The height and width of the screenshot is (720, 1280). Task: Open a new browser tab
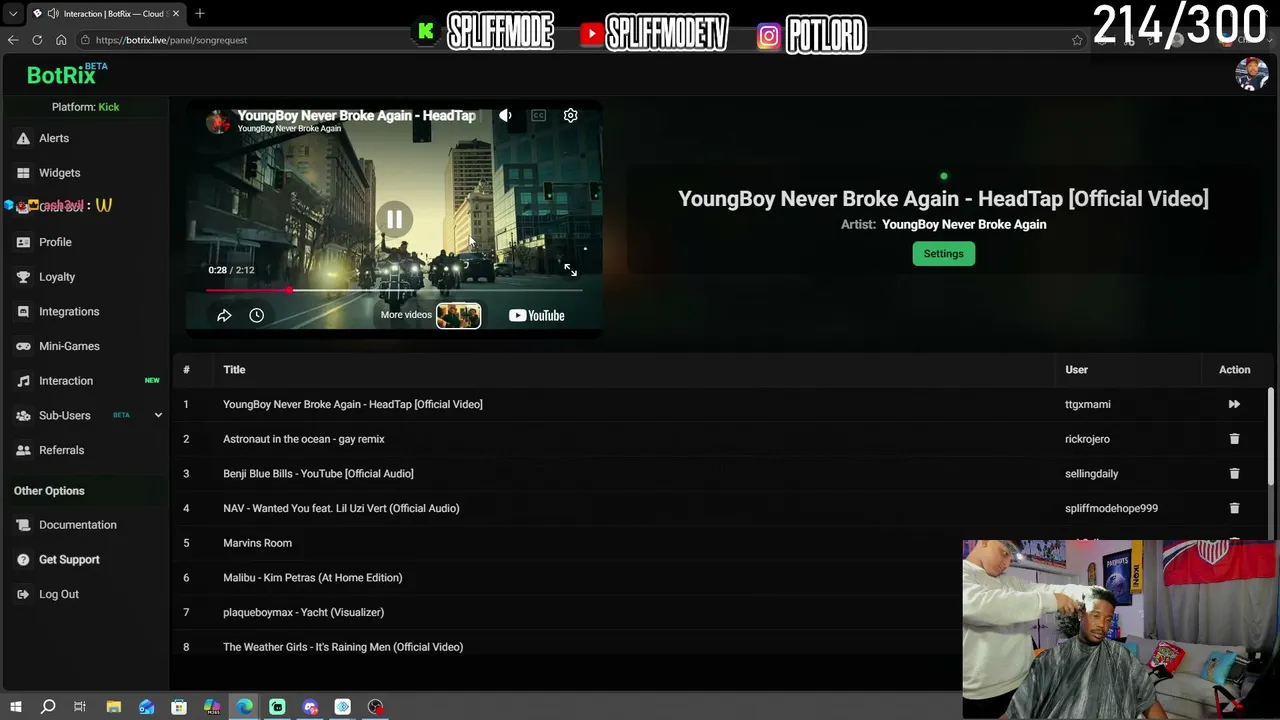point(200,13)
